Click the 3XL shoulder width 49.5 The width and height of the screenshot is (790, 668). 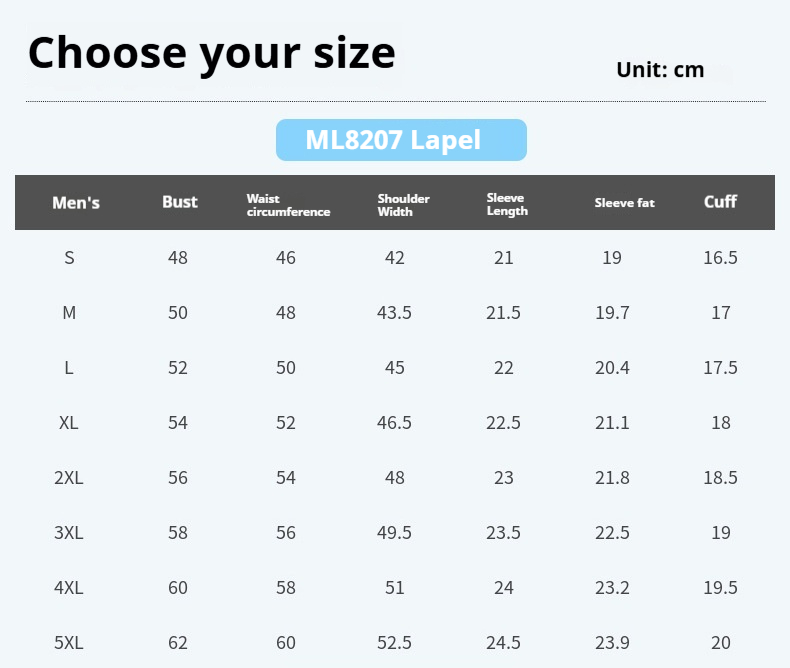click(x=394, y=533)
